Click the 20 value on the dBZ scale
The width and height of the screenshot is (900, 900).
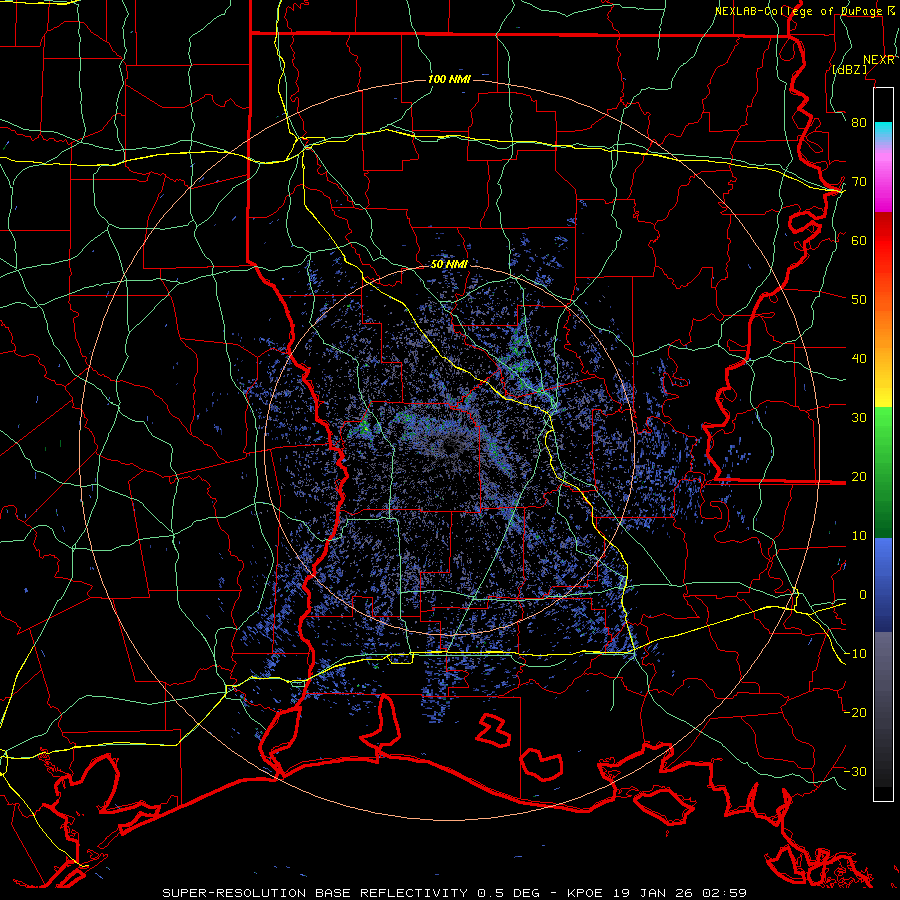click(859, 477)
